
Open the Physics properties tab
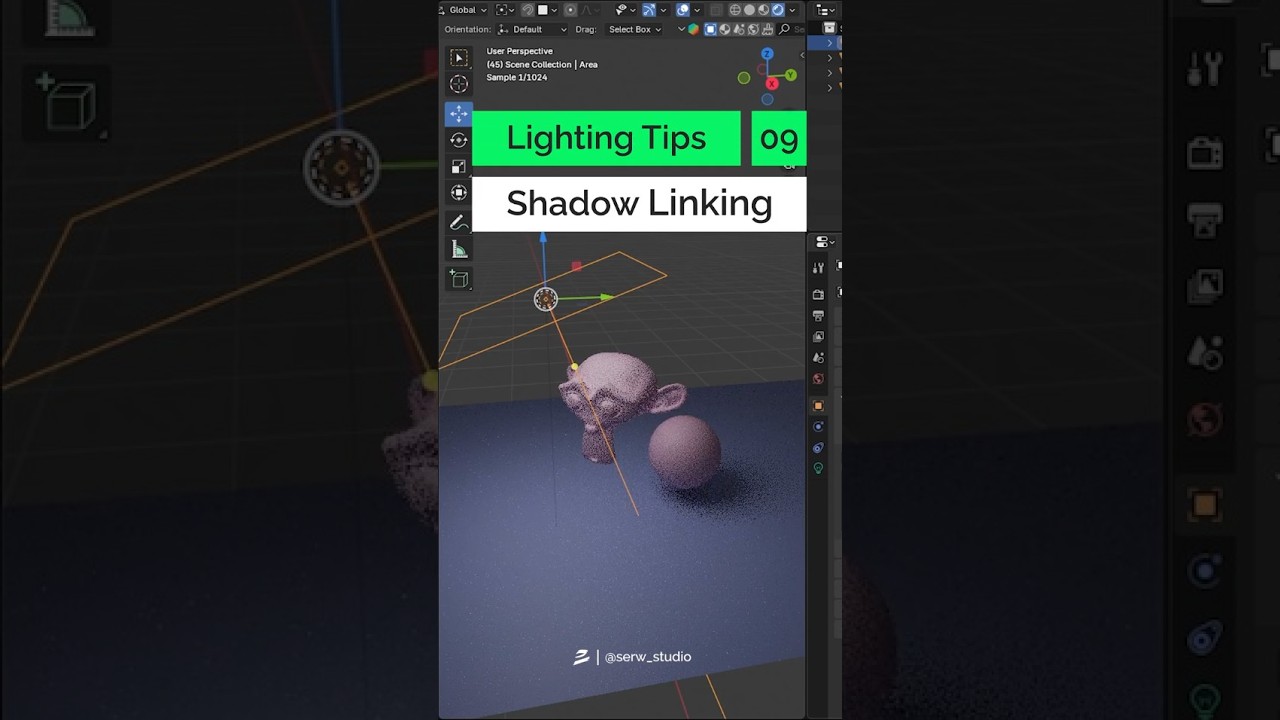[x=818, y=427]
